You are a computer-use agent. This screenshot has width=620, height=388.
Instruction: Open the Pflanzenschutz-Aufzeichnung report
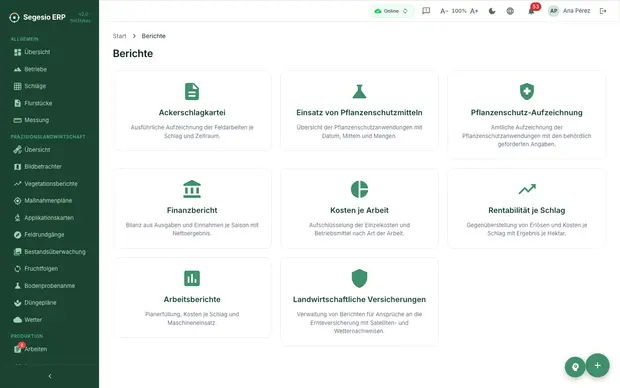coord(527,115)
